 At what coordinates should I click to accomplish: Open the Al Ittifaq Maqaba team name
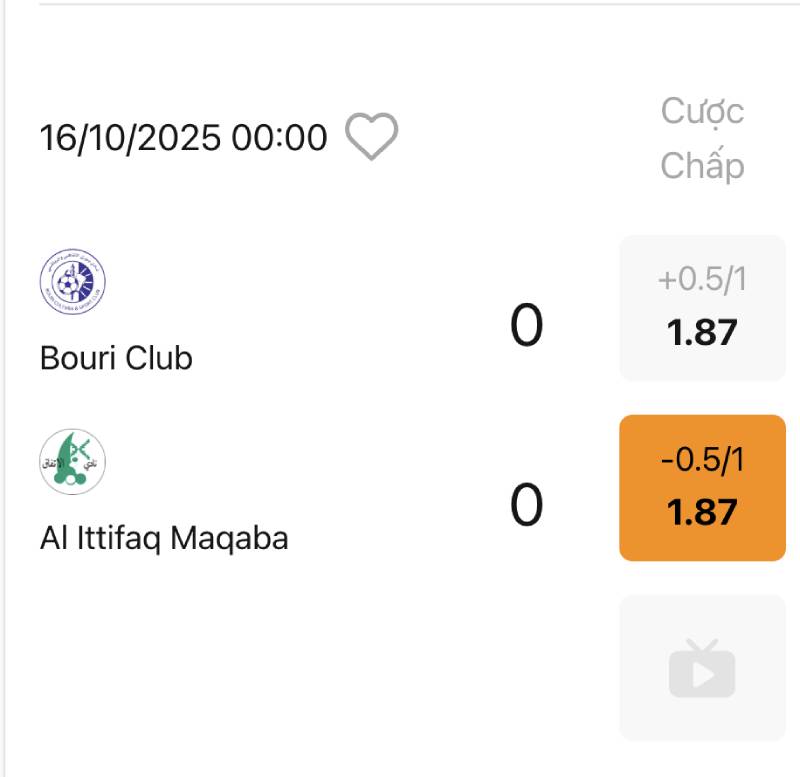[x=164, y=538]
